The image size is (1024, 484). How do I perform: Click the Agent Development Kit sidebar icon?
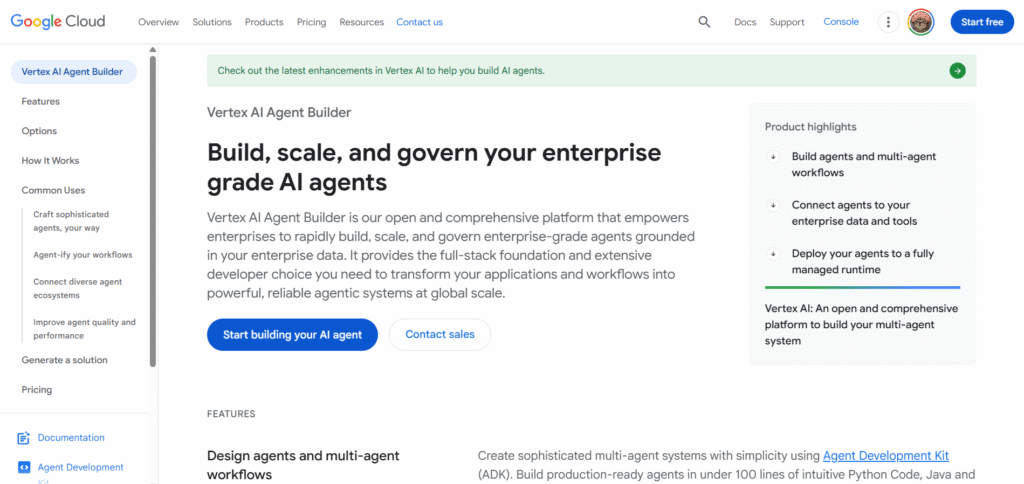click(x=24, y=467)
